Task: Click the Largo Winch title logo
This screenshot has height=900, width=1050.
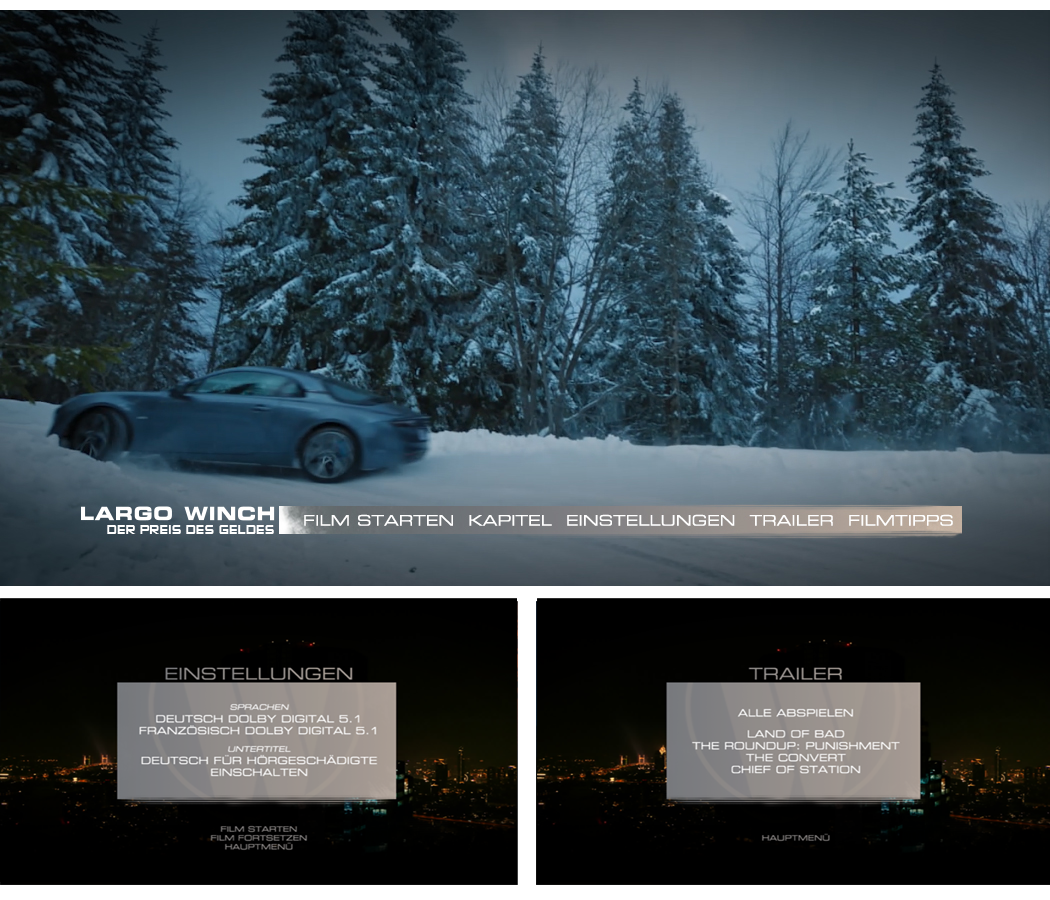Action: click(x=177, y=519)
